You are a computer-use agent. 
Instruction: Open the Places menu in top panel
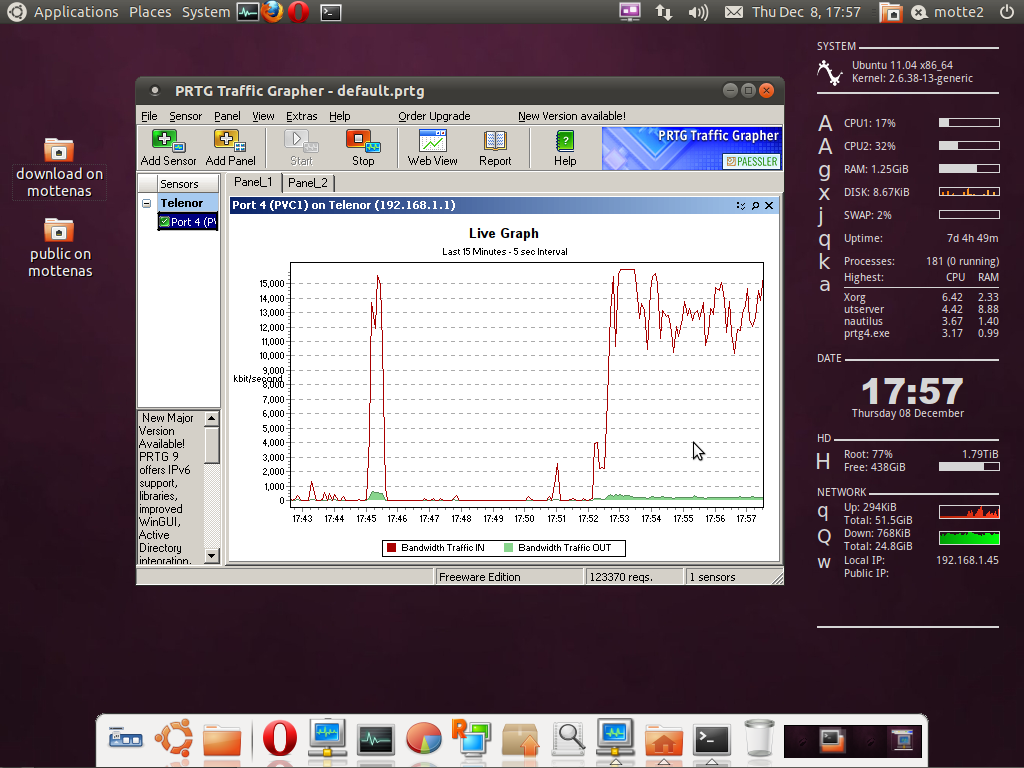150,12
